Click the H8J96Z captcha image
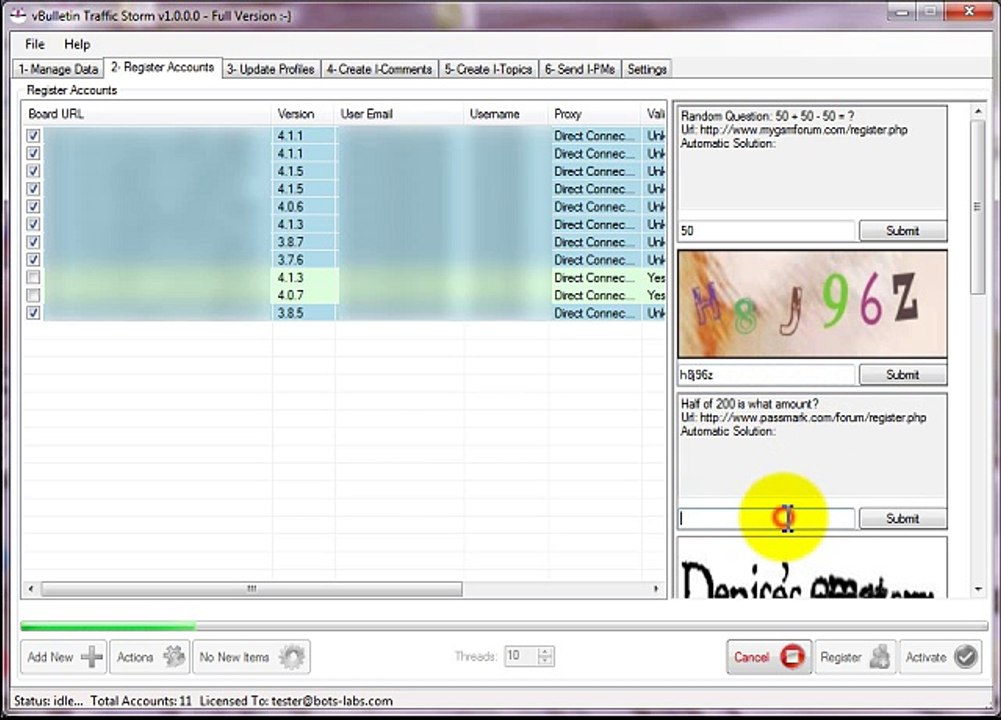Image resolution: width=1001 pixels, height=720 pixels. [x=812, y=304]
